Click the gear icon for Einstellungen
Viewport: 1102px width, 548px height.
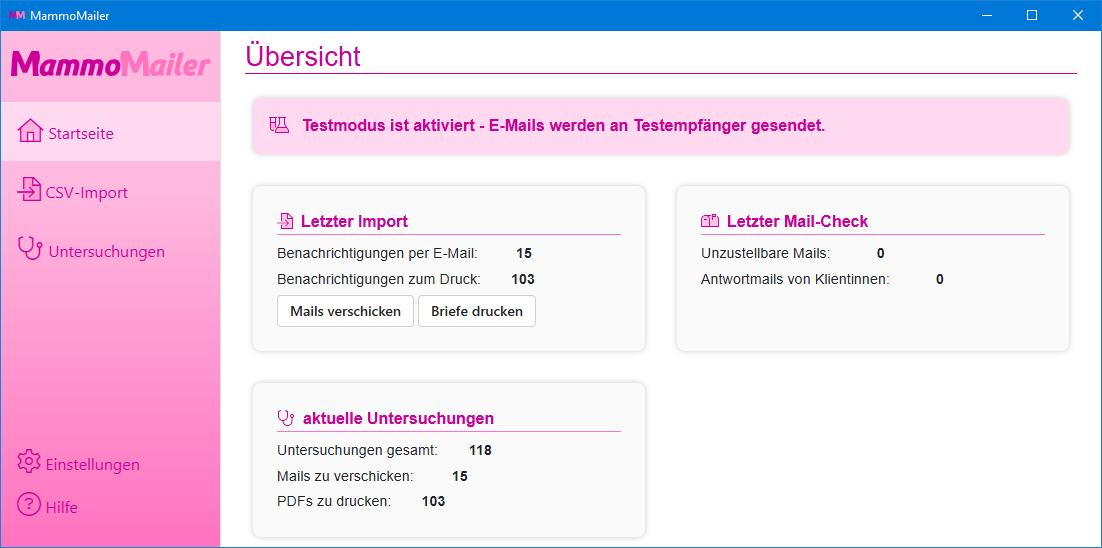pyautogui.click(x=29, y=462)
